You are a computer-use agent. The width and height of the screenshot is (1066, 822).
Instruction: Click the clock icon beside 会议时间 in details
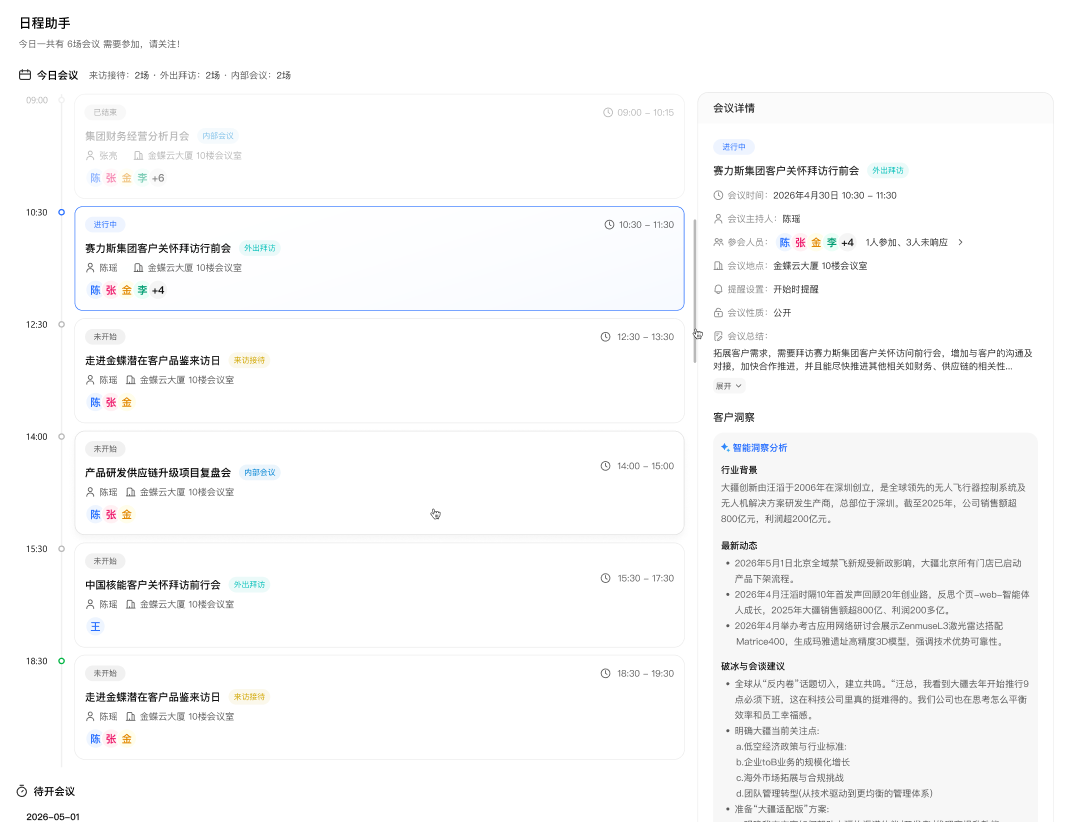click(718, 195)
